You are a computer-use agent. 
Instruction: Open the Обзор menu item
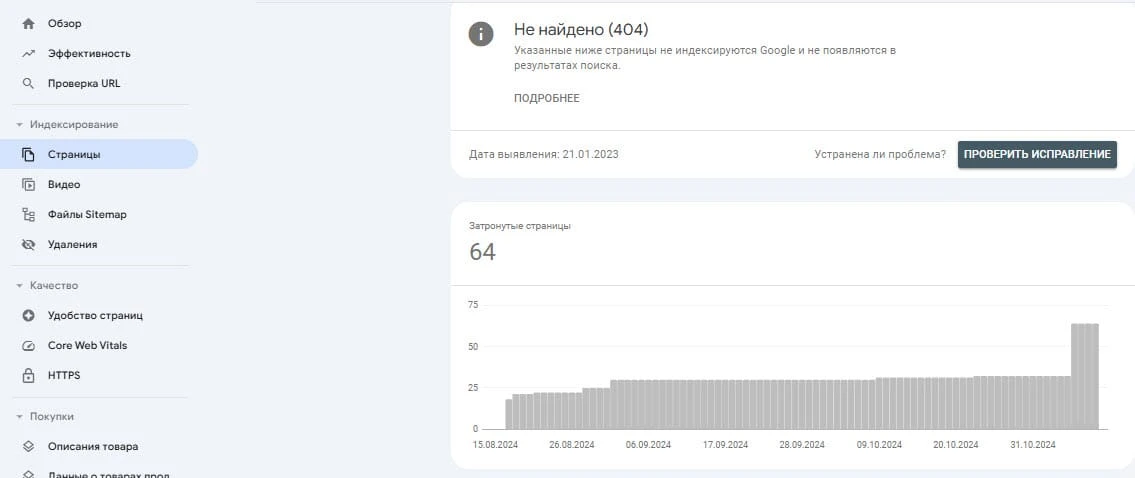[x=98, y=24]
